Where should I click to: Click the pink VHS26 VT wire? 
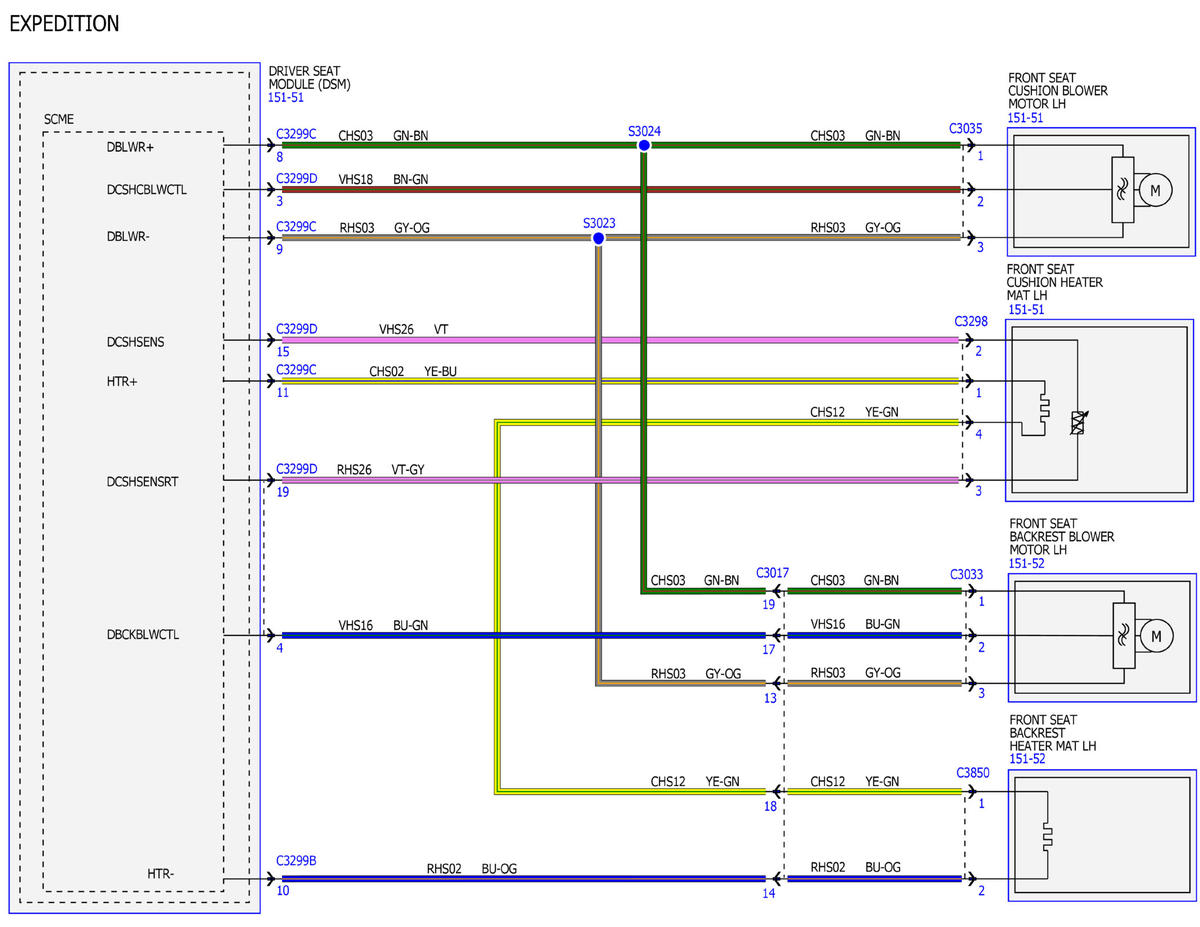click(620, 340)
